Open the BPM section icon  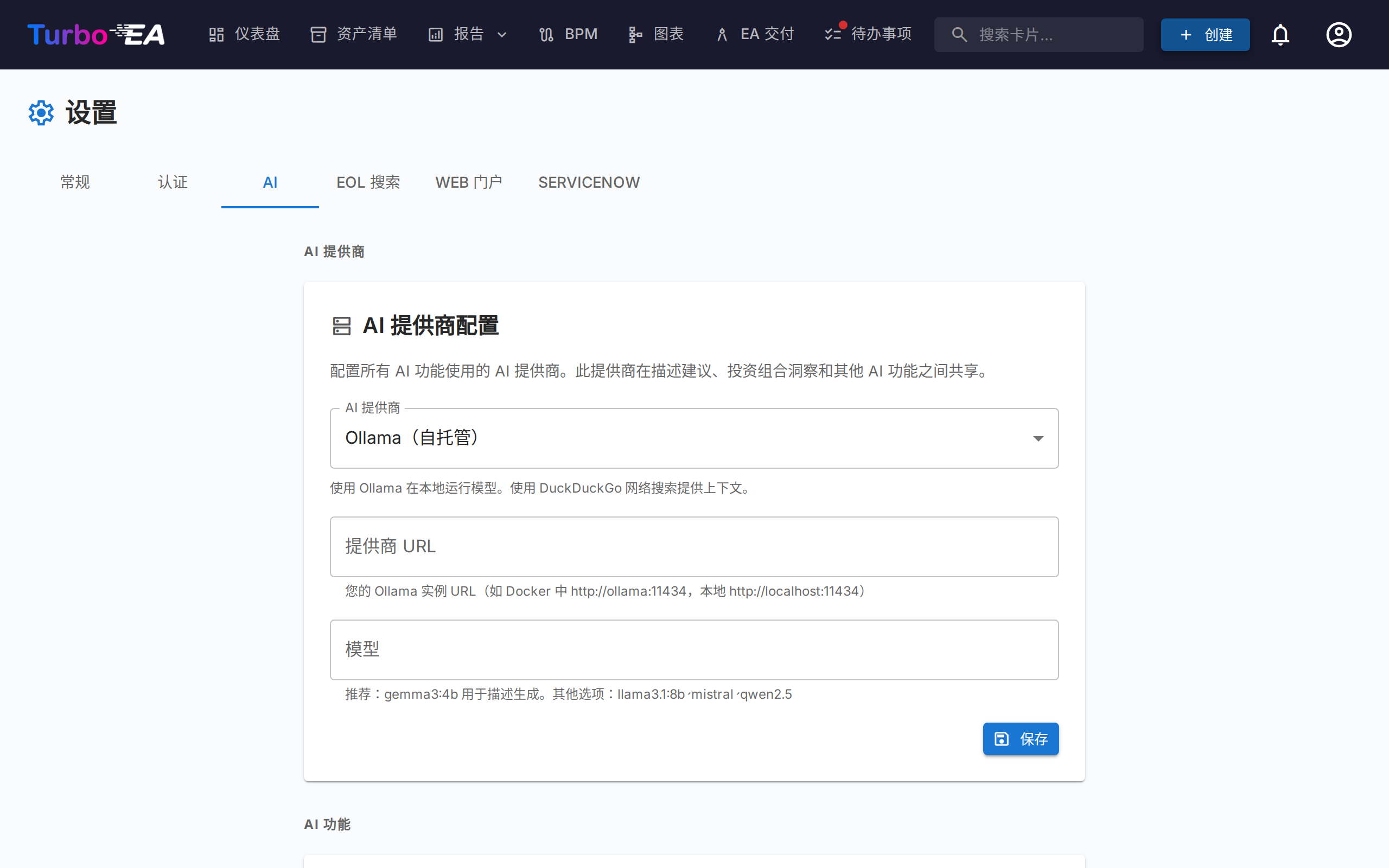pyautogui.click(x=546, y=34)
